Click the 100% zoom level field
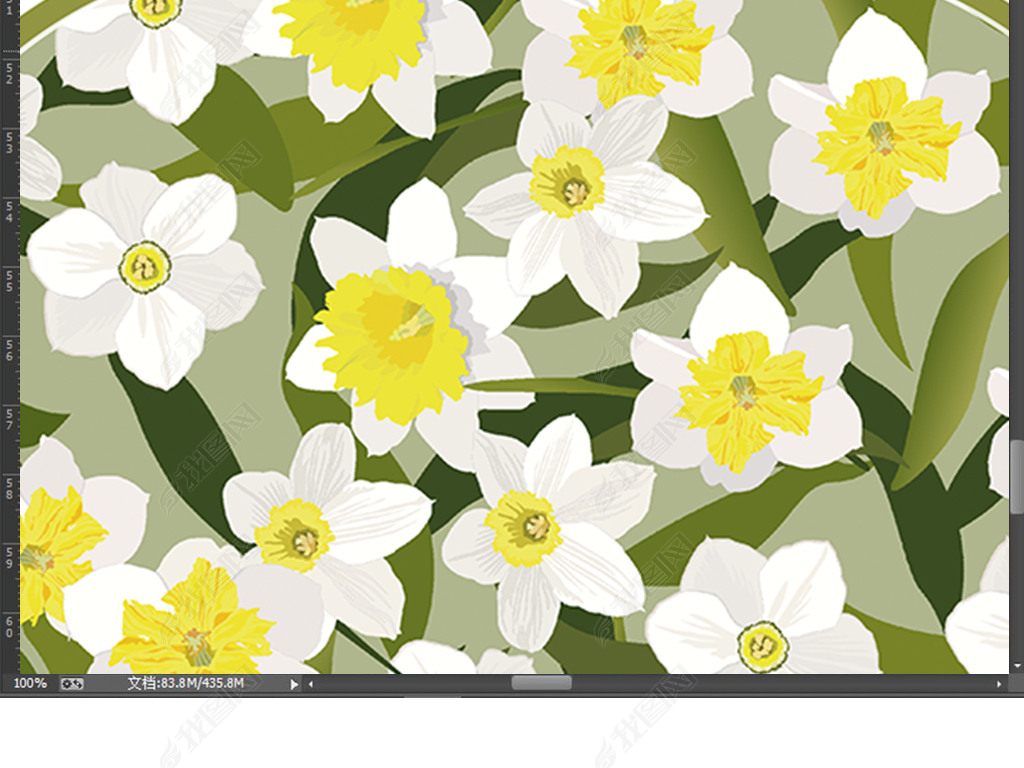The image size is (1024, 768). pyautogui.click(x=30, y=683)
